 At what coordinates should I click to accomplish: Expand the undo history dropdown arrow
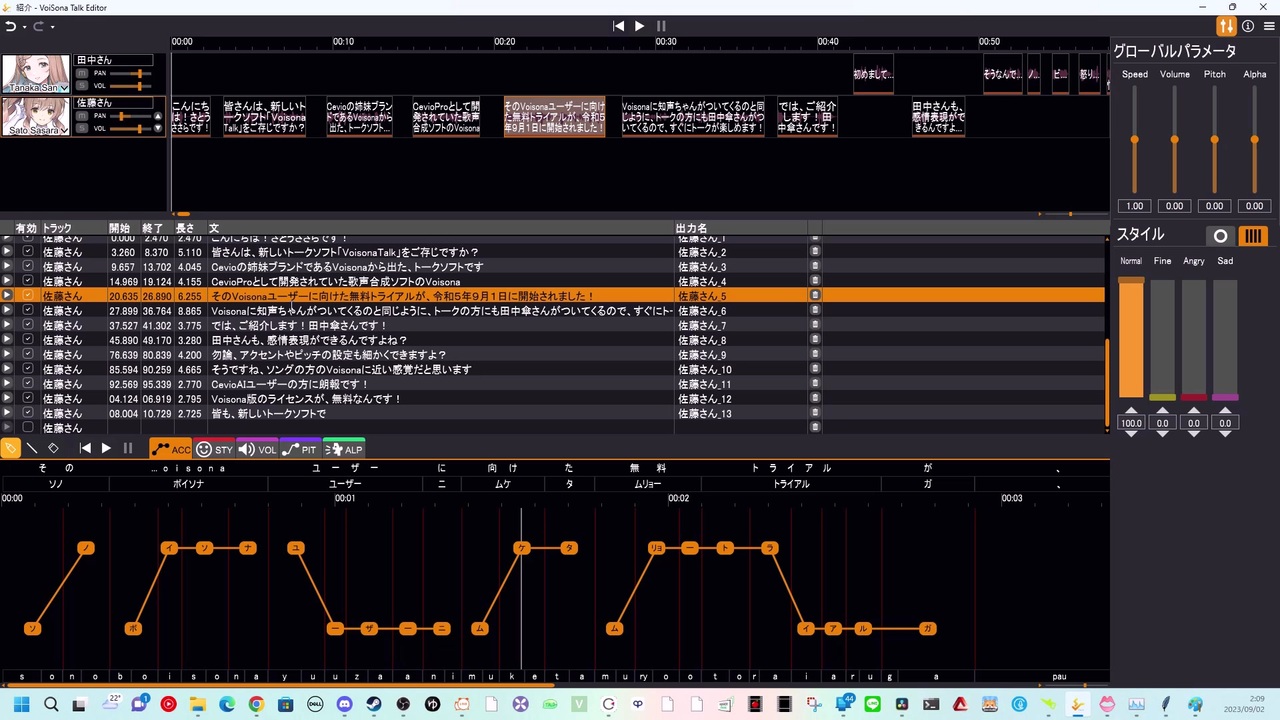24,27
